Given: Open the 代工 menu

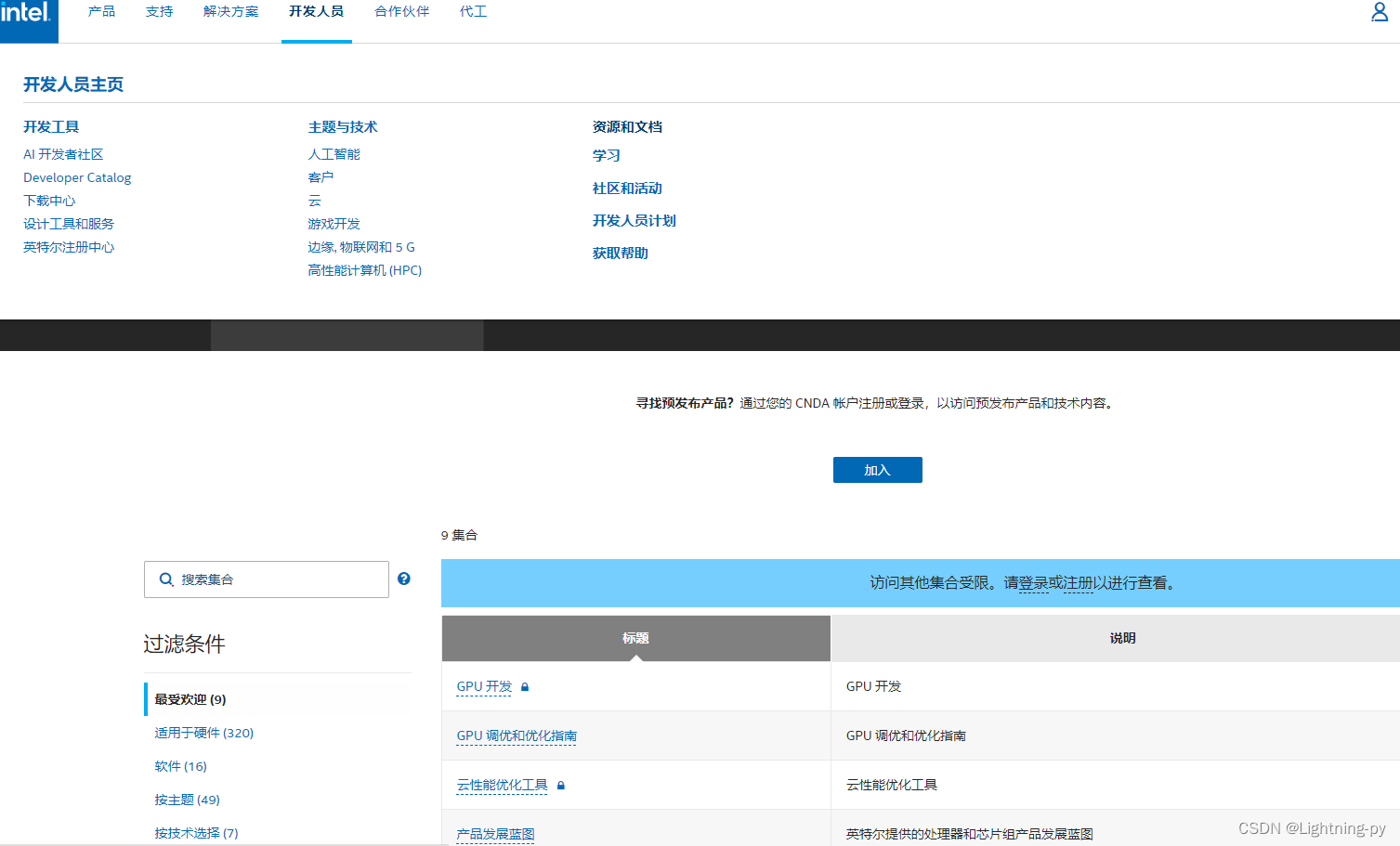Looking at the screenshot, I should tap(474, 12).
